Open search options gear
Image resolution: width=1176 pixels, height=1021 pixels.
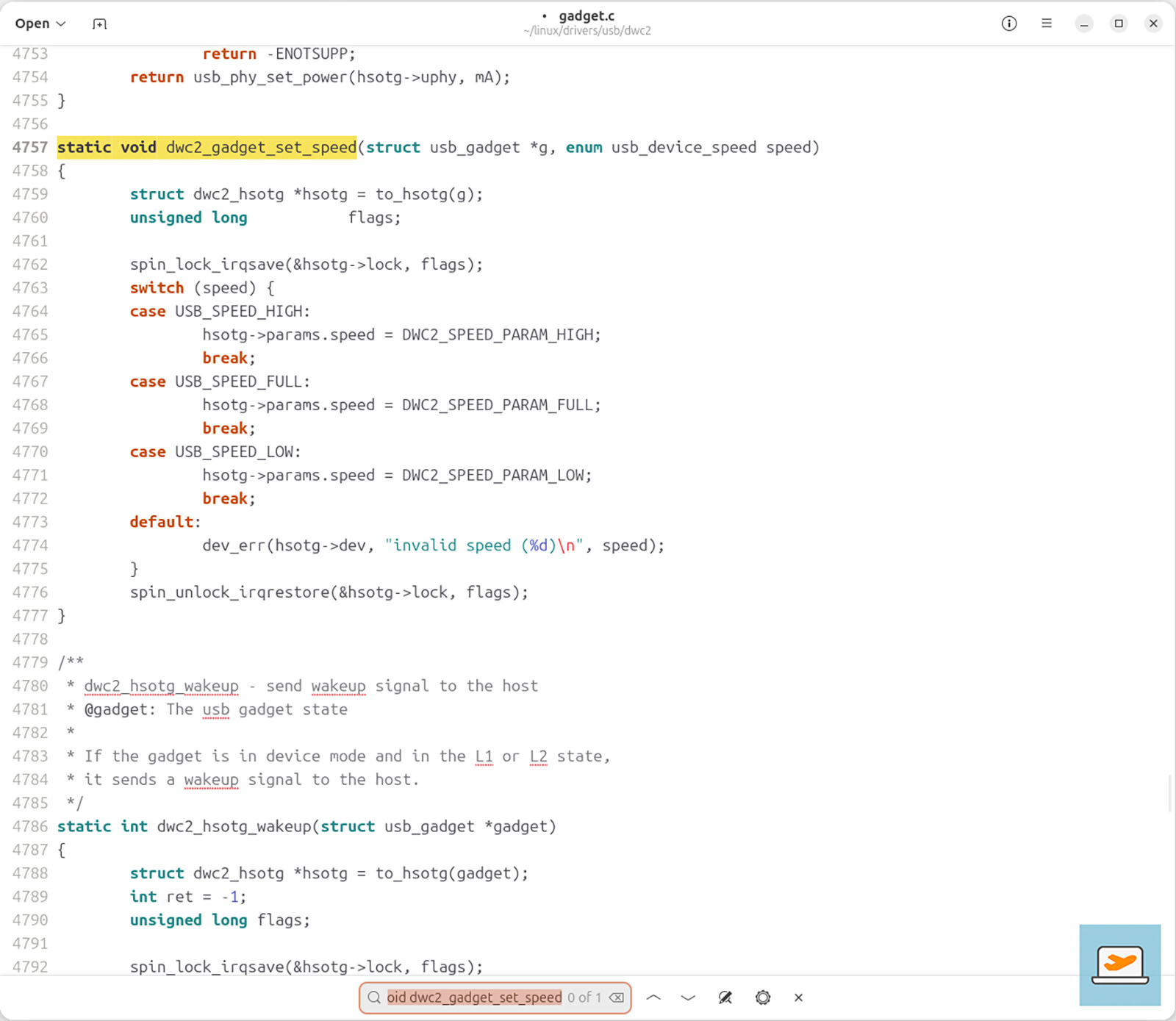click(763, 997)
